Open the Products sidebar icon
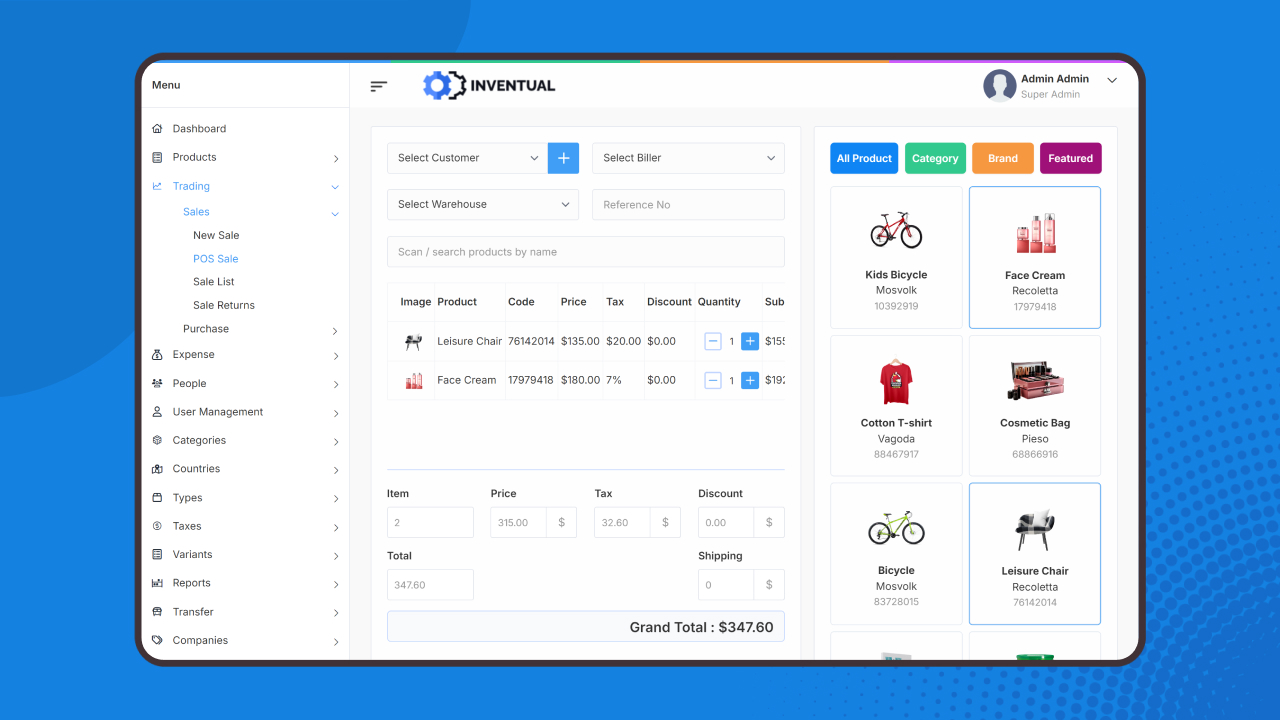This screenshot has width=1280, height=720. point(156,157)
